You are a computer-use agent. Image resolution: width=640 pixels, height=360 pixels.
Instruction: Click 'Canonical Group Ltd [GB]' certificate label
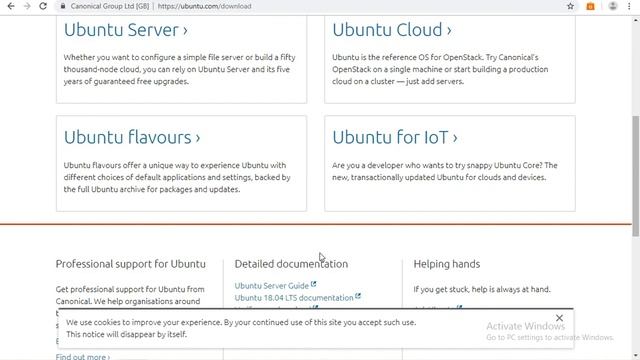tap(109, 6)
